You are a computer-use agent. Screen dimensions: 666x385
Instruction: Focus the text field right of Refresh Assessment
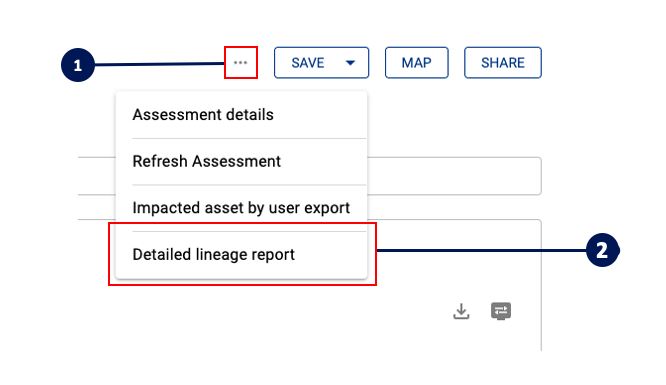(454, 176)
